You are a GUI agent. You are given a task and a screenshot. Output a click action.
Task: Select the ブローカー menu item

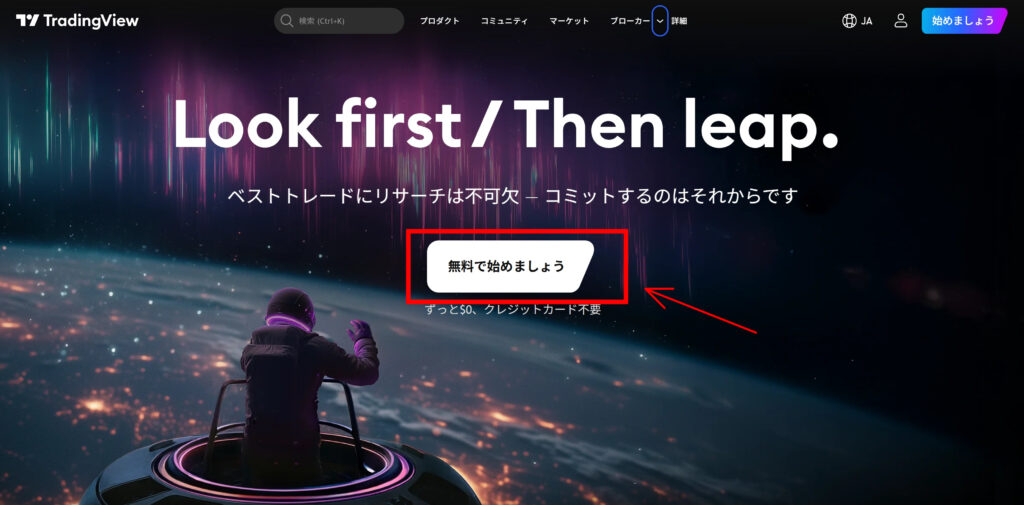click(630, 21)
